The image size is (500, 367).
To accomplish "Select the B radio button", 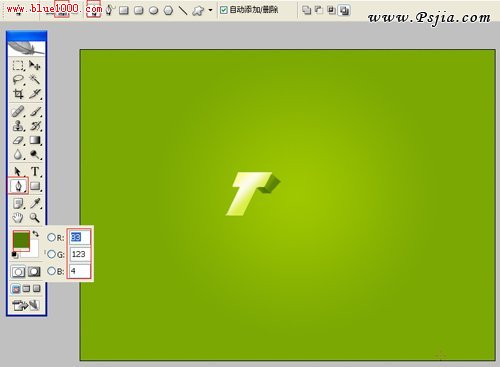I will 51,271.
